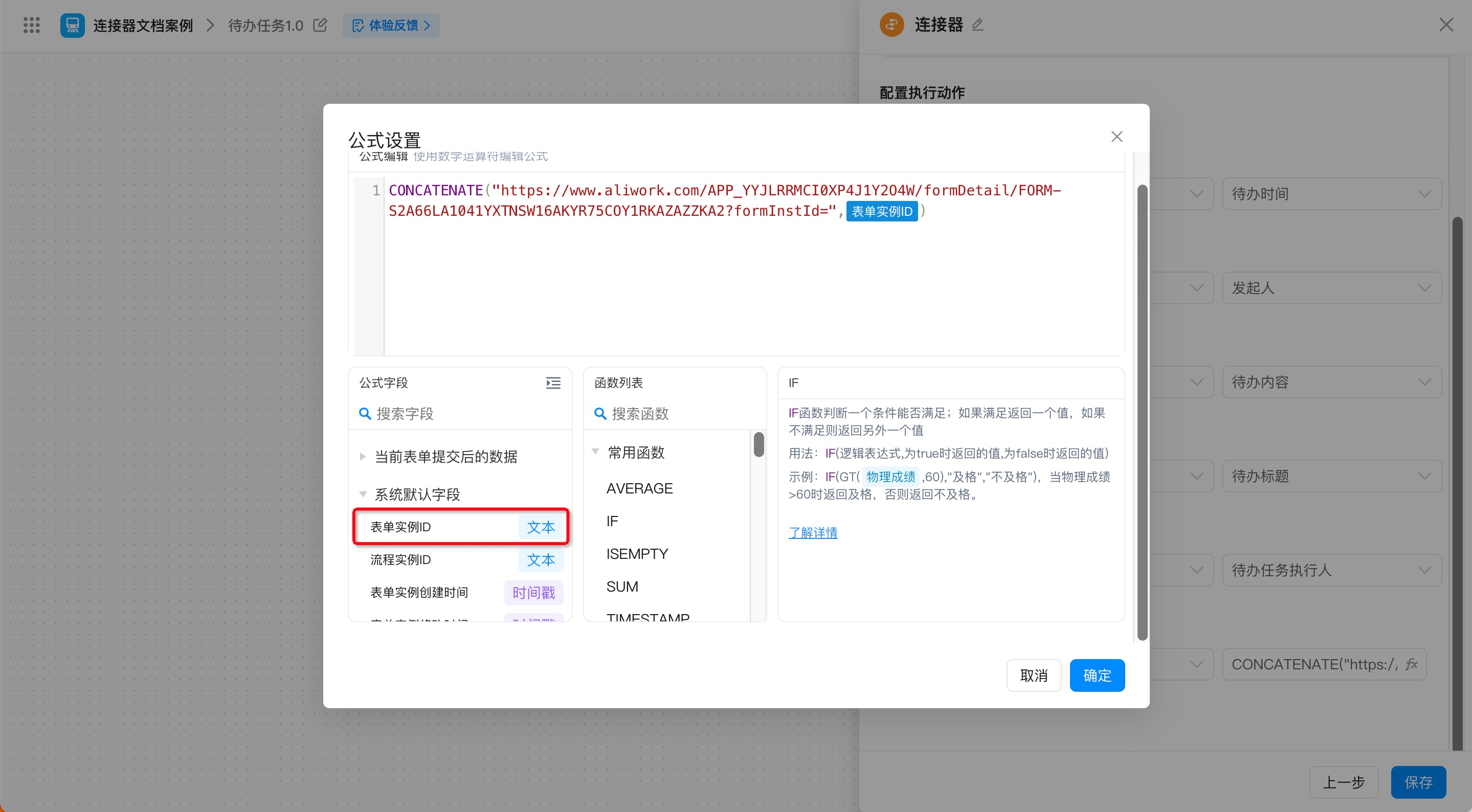
Task: Click the 连接器 panel scrollbar
Action: point(1457,483)
